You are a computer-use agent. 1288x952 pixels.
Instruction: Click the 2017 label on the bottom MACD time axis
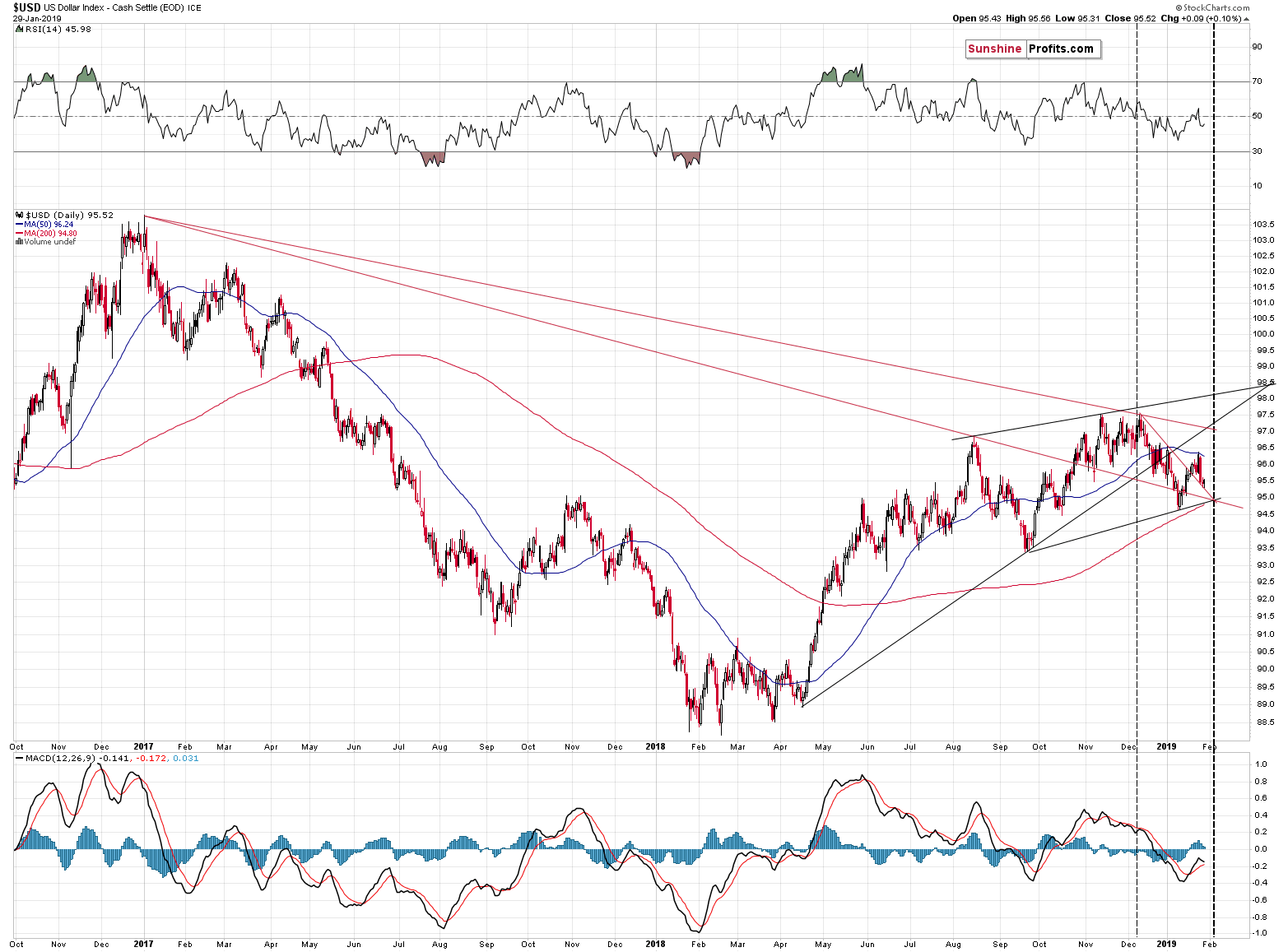(x=143, y=945)
